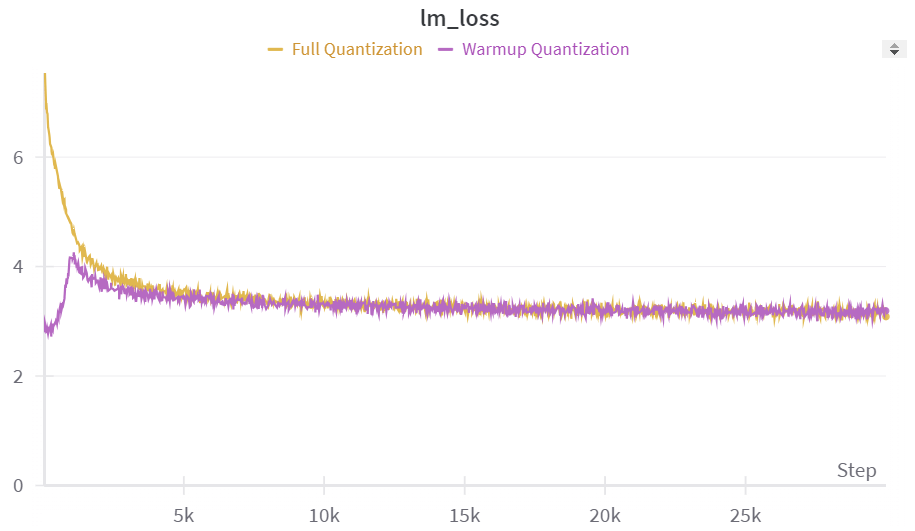Click the peak of the purple Warmup curve
Image resolution: width=915 pixels, height=531 pixels.
pyautogui.click(x=72, y=256)
